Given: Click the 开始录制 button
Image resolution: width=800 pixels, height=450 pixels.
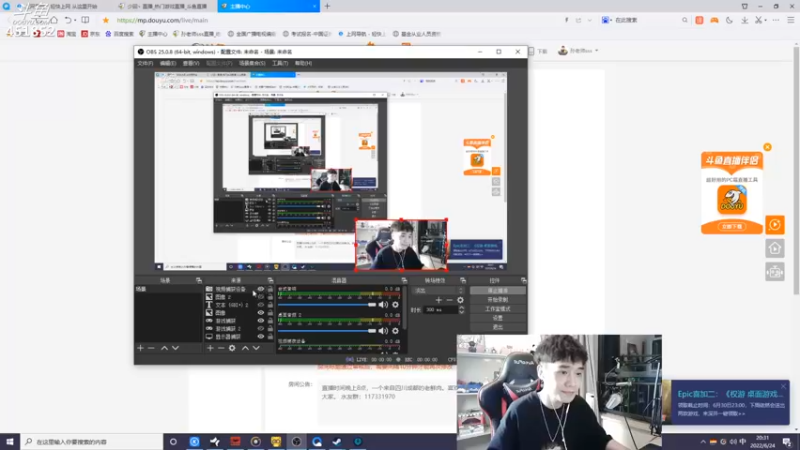Looking at the screenshot, I should 497,299.
